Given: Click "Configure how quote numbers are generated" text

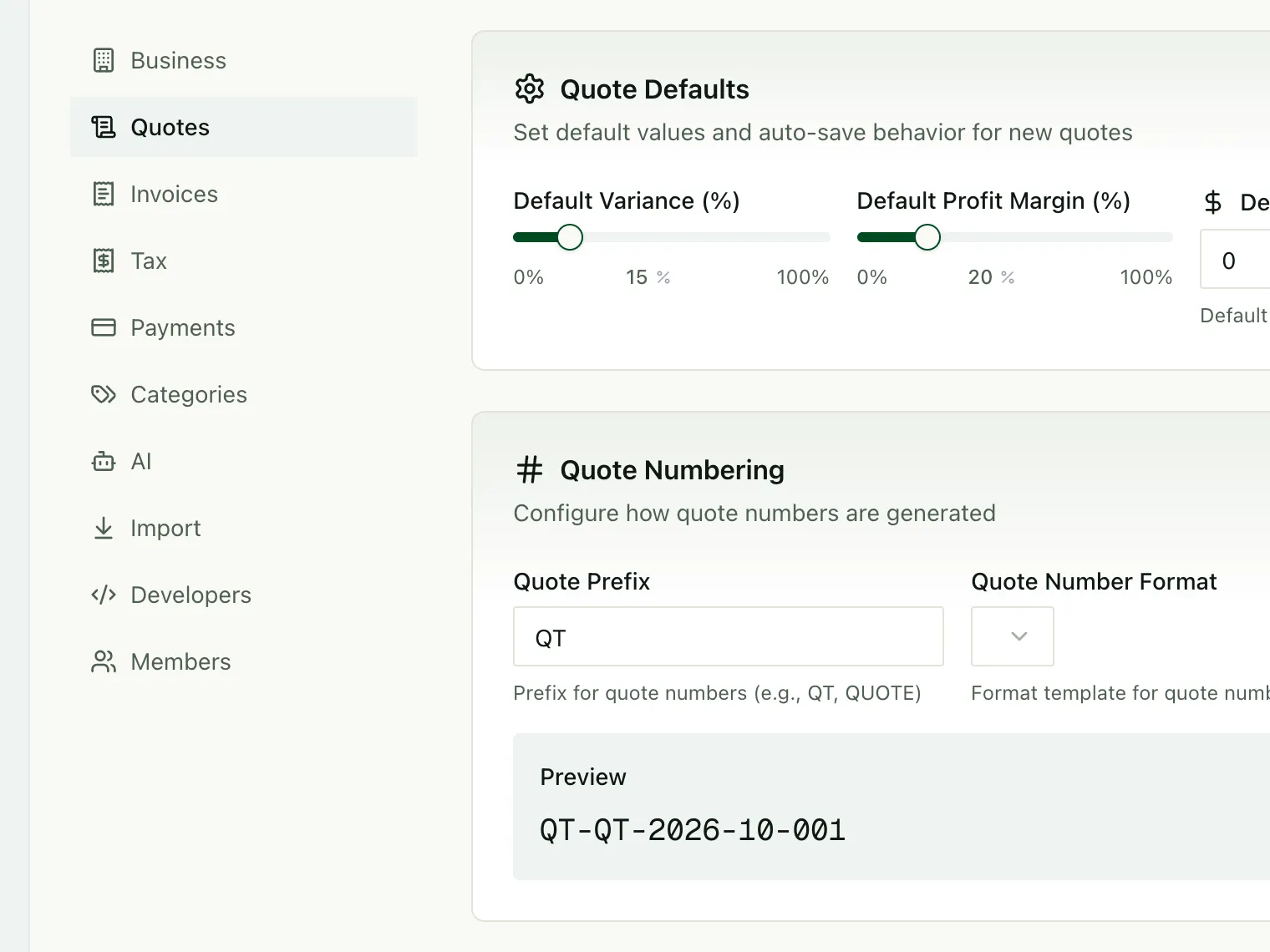Looking at the screenshot, I should [x=754, y=514].
